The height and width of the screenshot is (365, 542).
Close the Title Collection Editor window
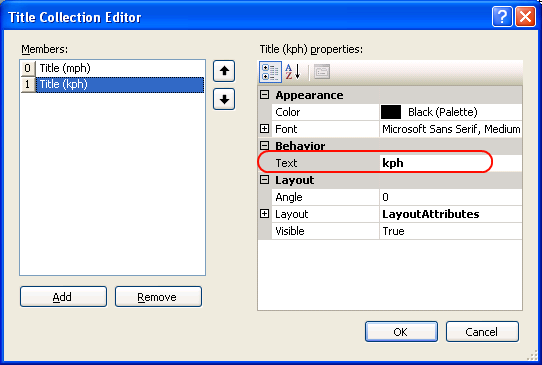coord(525,16)
